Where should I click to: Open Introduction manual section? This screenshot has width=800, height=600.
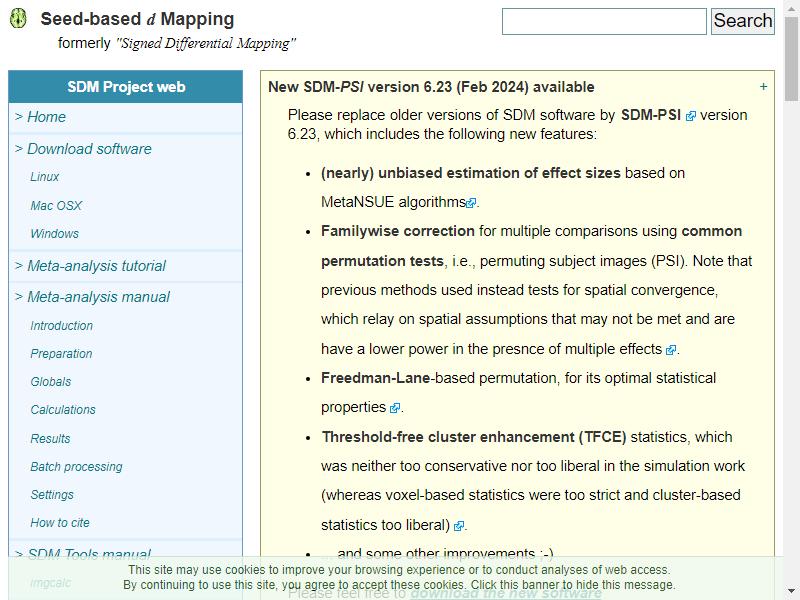(62, 326)
